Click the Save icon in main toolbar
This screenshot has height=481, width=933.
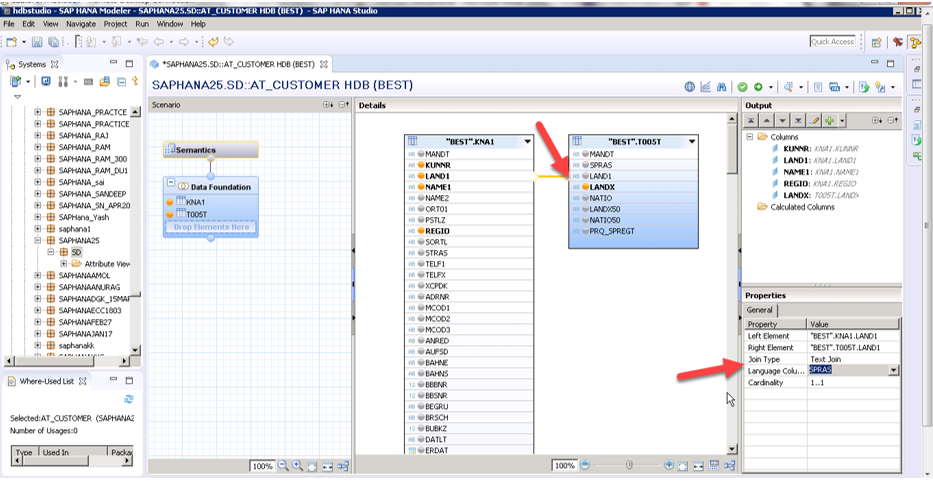(37, 42)
